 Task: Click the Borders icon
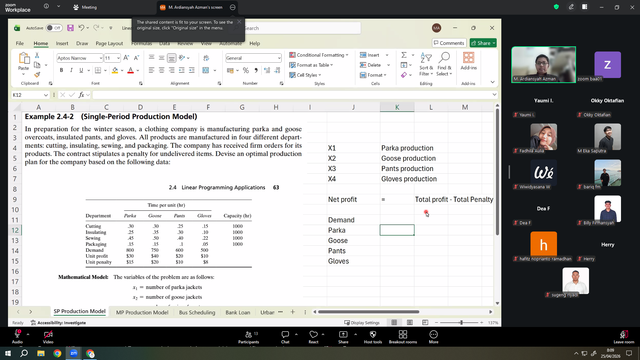pos(98,70)
